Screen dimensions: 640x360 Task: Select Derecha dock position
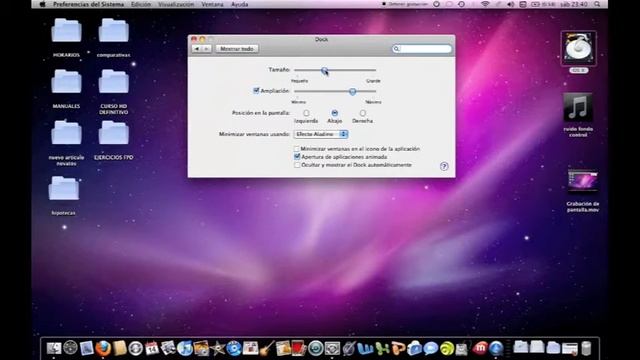362,113
